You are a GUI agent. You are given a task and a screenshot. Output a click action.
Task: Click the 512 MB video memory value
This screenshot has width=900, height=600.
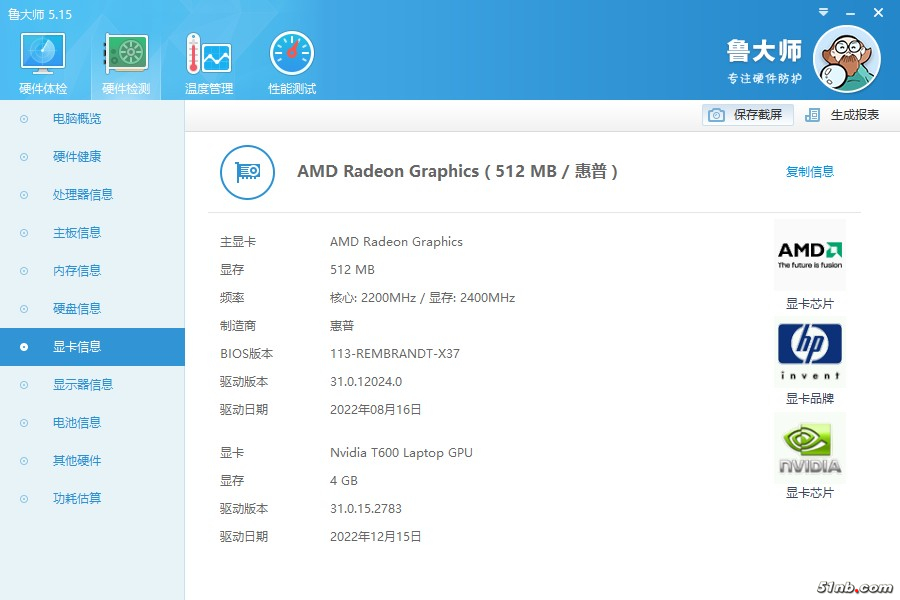click(352, 270)
